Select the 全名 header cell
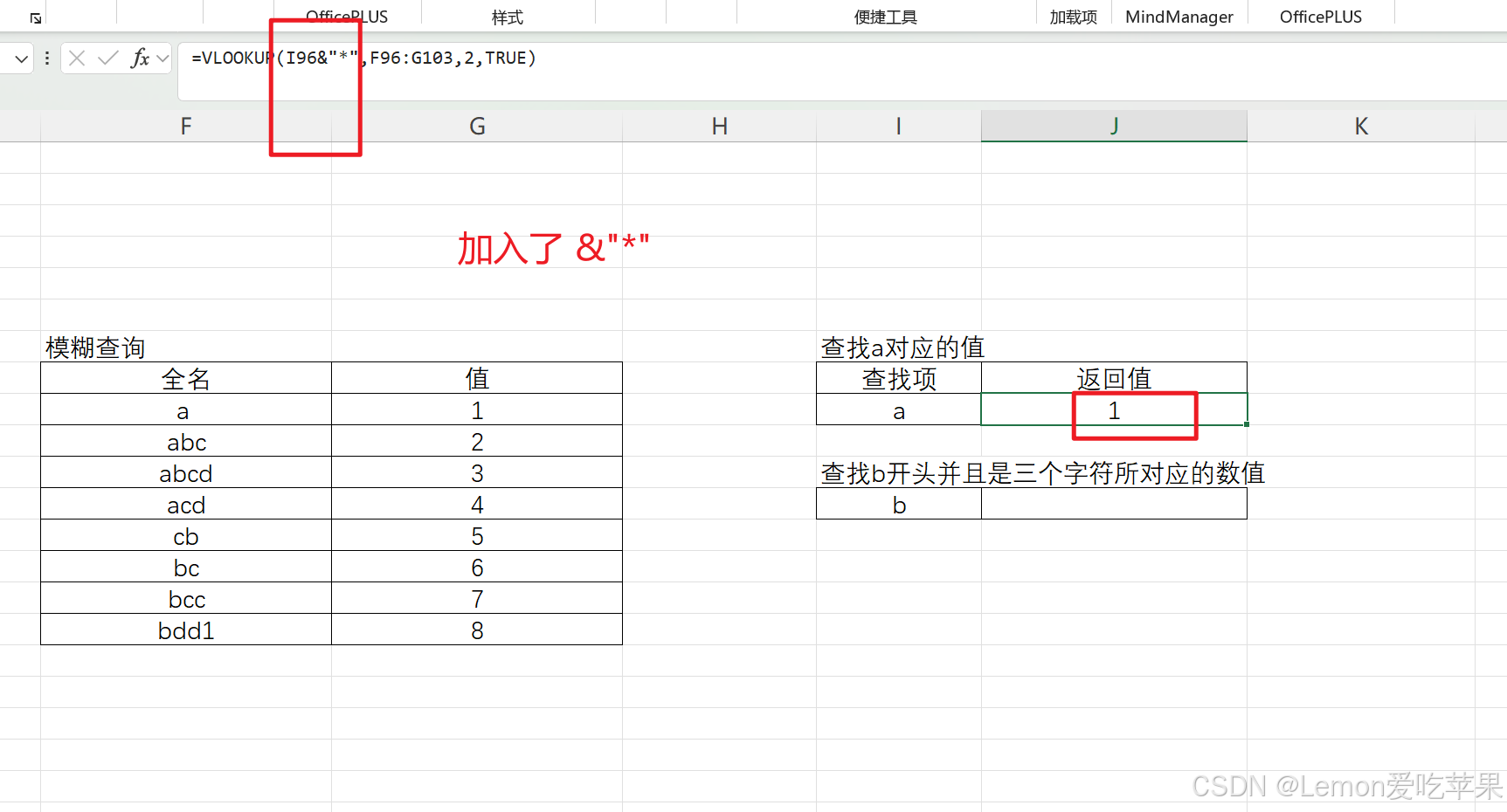This screenshot has width=1507, height=812. (186, 378)
